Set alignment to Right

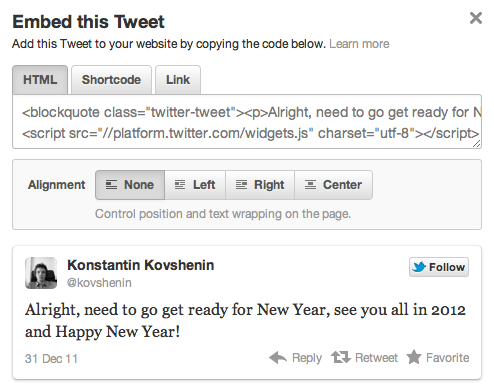[x=260, y=185]
